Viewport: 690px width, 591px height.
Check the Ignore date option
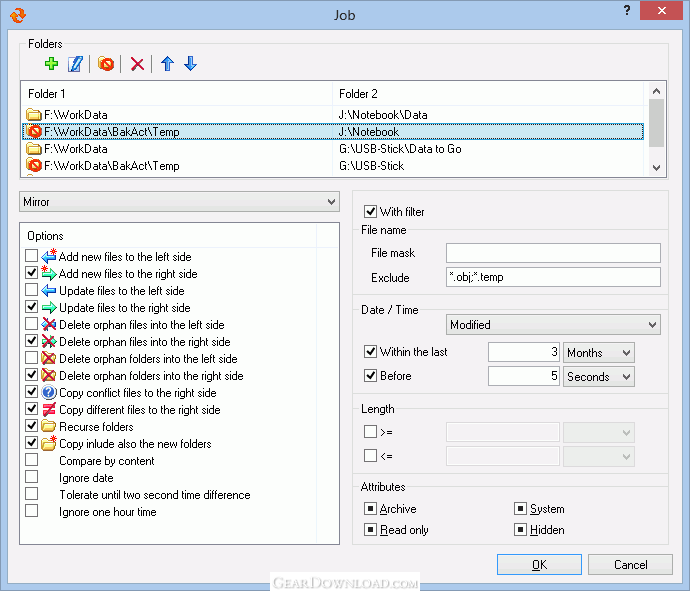pos(31,477)
